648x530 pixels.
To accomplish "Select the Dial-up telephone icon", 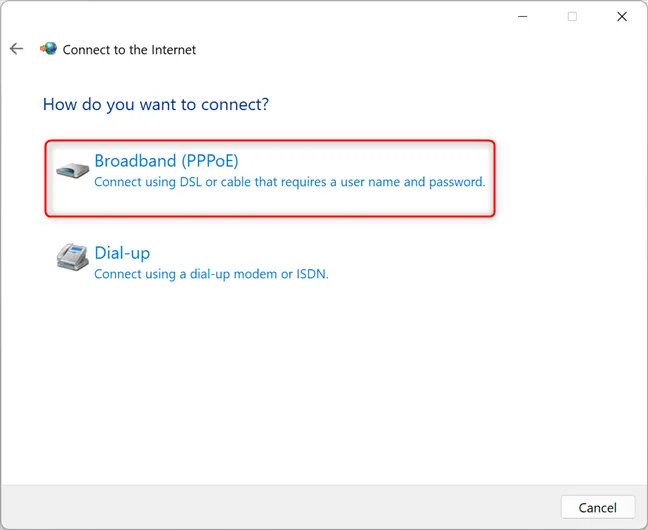I will [73, 257].
